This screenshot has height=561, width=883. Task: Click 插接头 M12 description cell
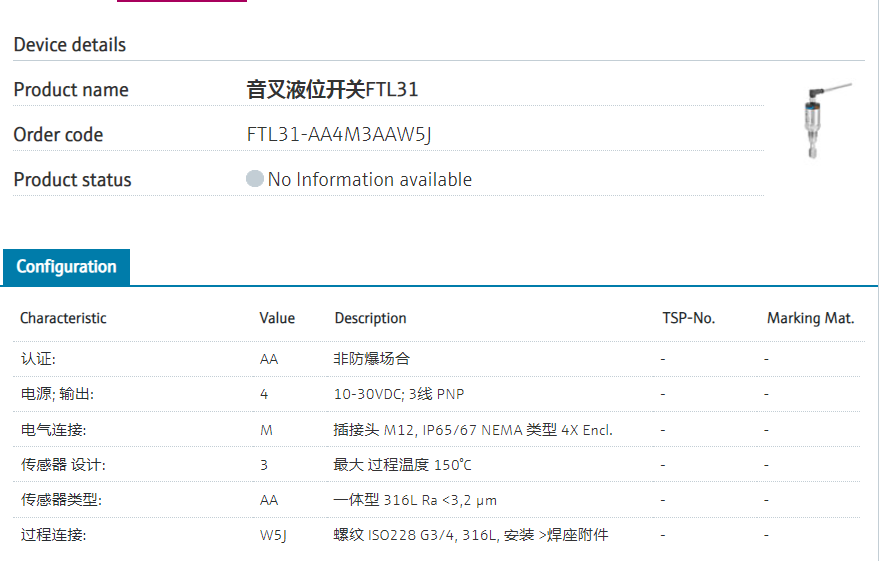(x=472, y=430)
